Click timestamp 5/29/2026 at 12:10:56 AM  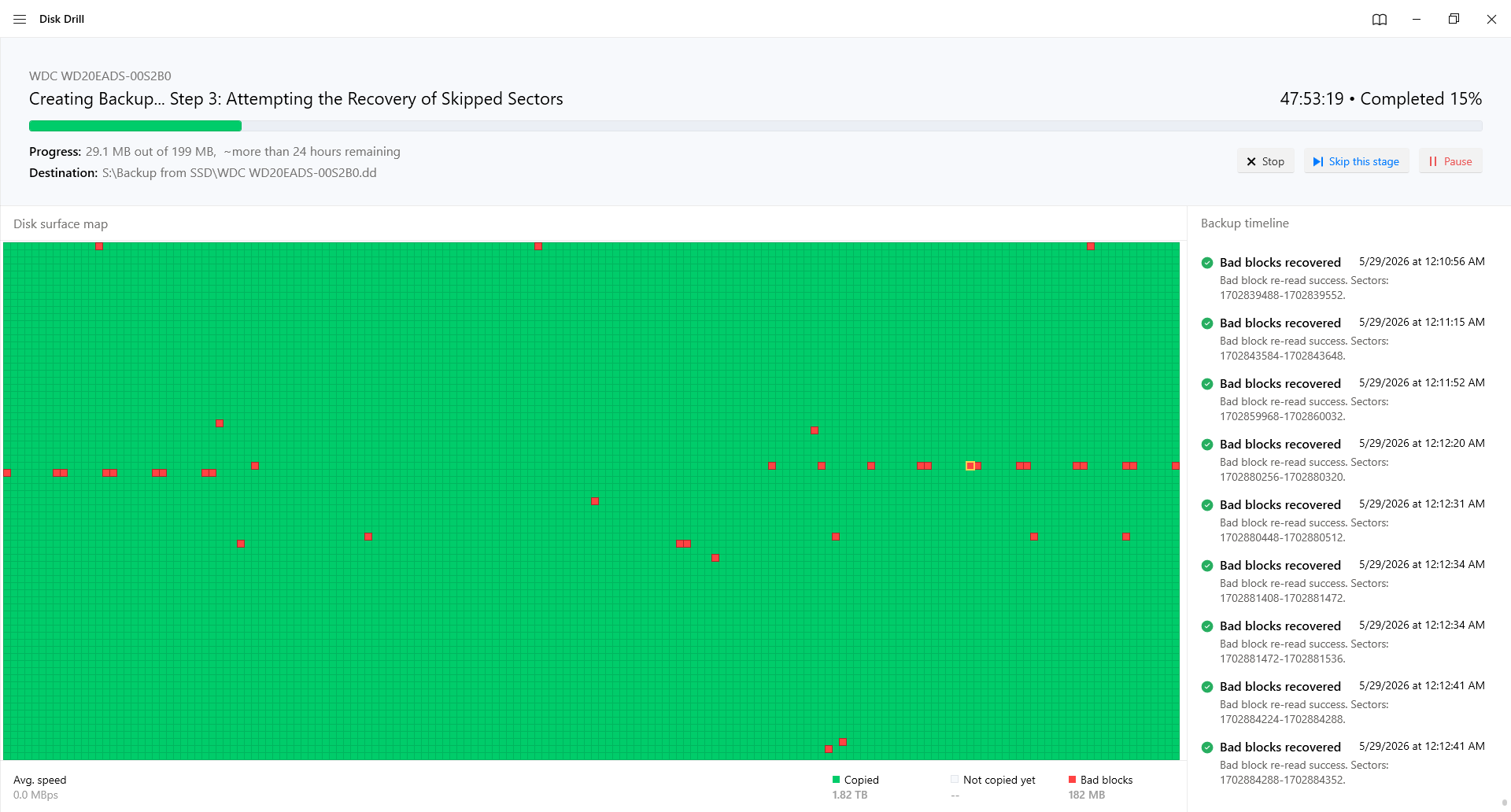(1421, 262)
